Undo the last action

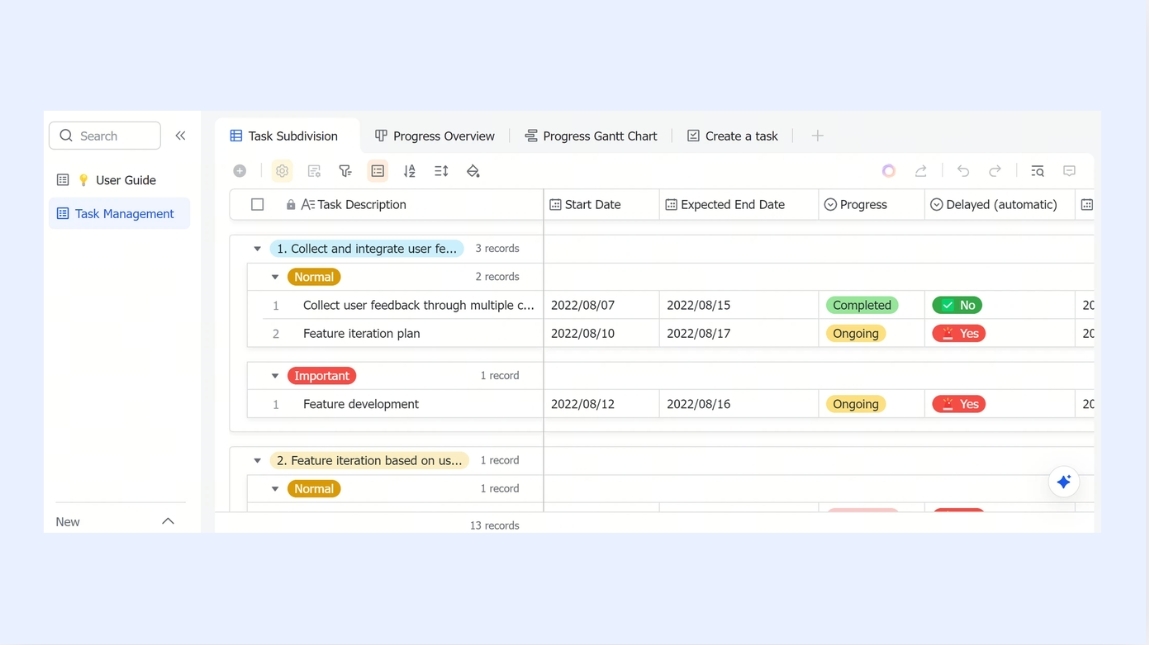click(x=963, y=171)
